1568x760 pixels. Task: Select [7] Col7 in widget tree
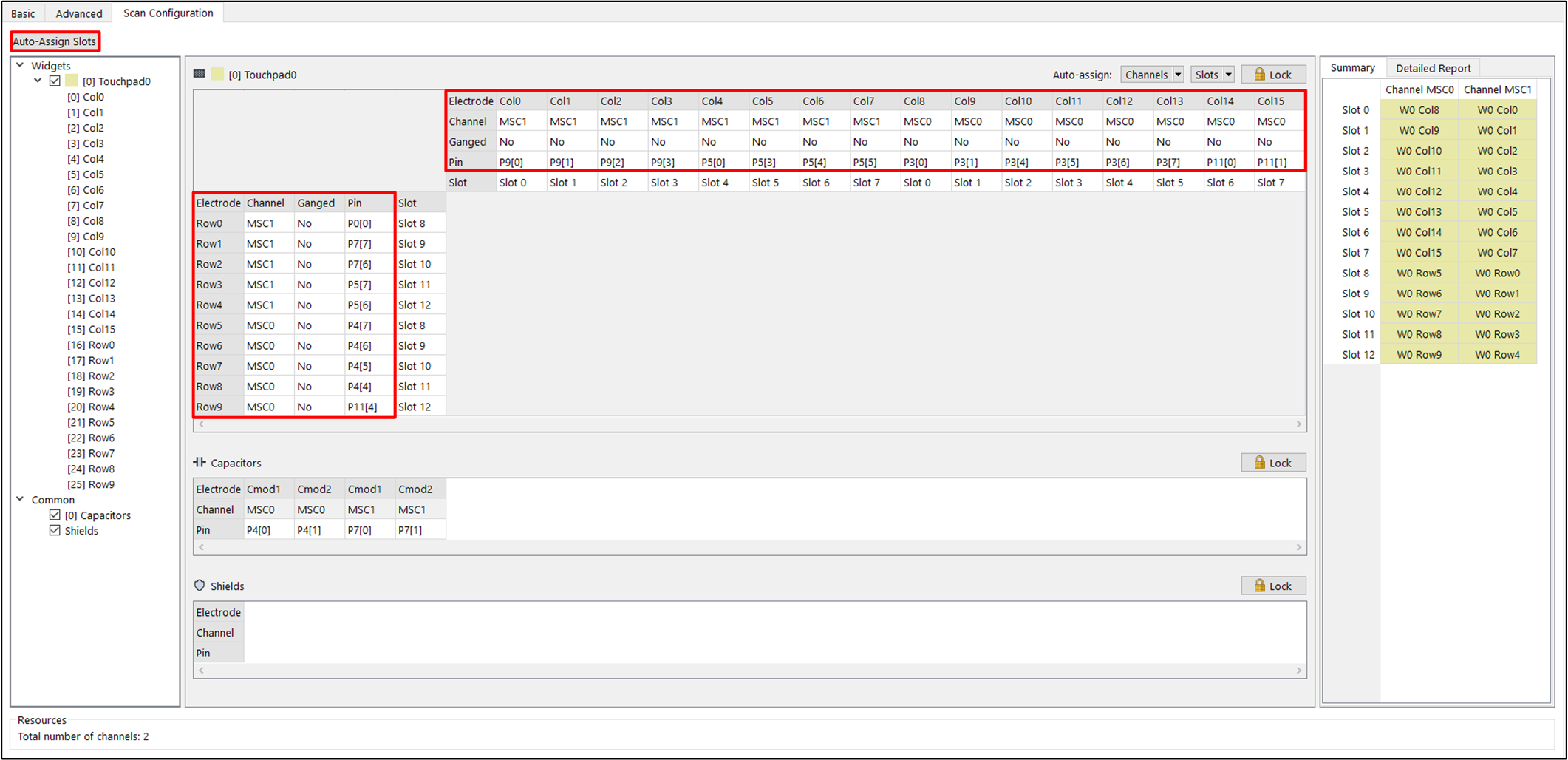(86, 206)
